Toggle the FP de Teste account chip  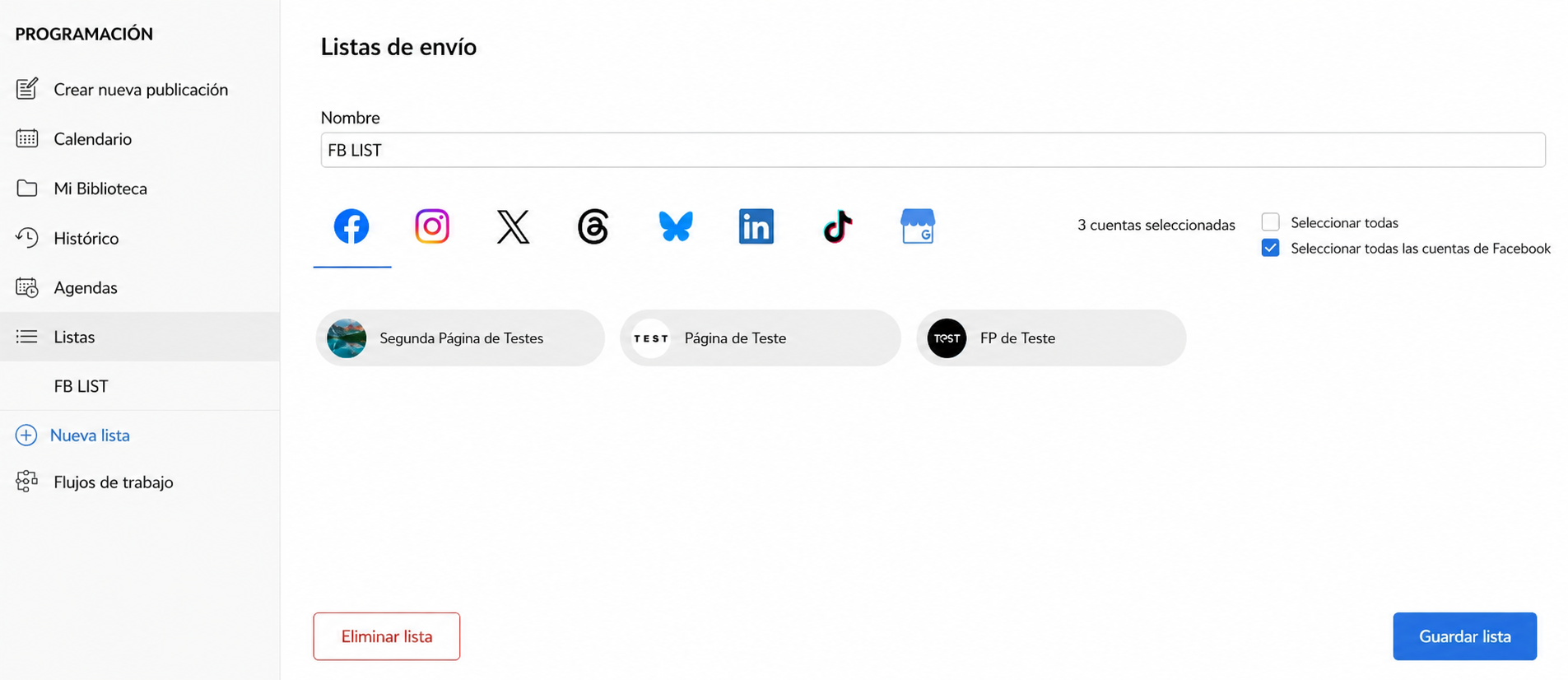1051,338
